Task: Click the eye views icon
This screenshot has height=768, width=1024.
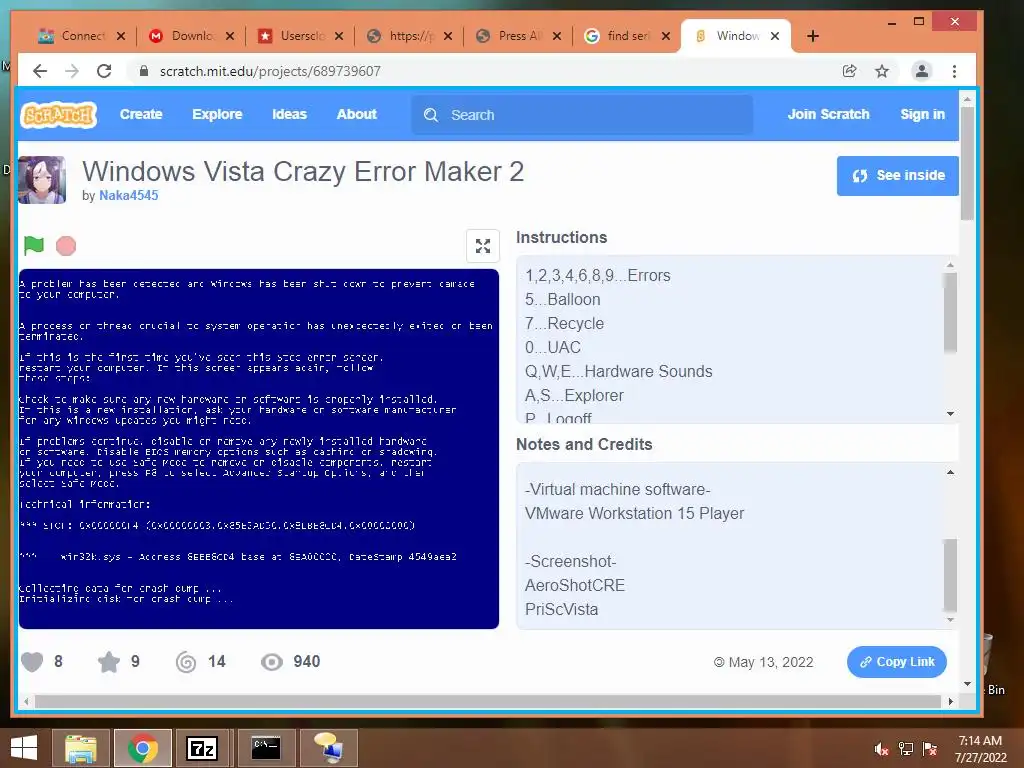Action: tap(272, 662)
